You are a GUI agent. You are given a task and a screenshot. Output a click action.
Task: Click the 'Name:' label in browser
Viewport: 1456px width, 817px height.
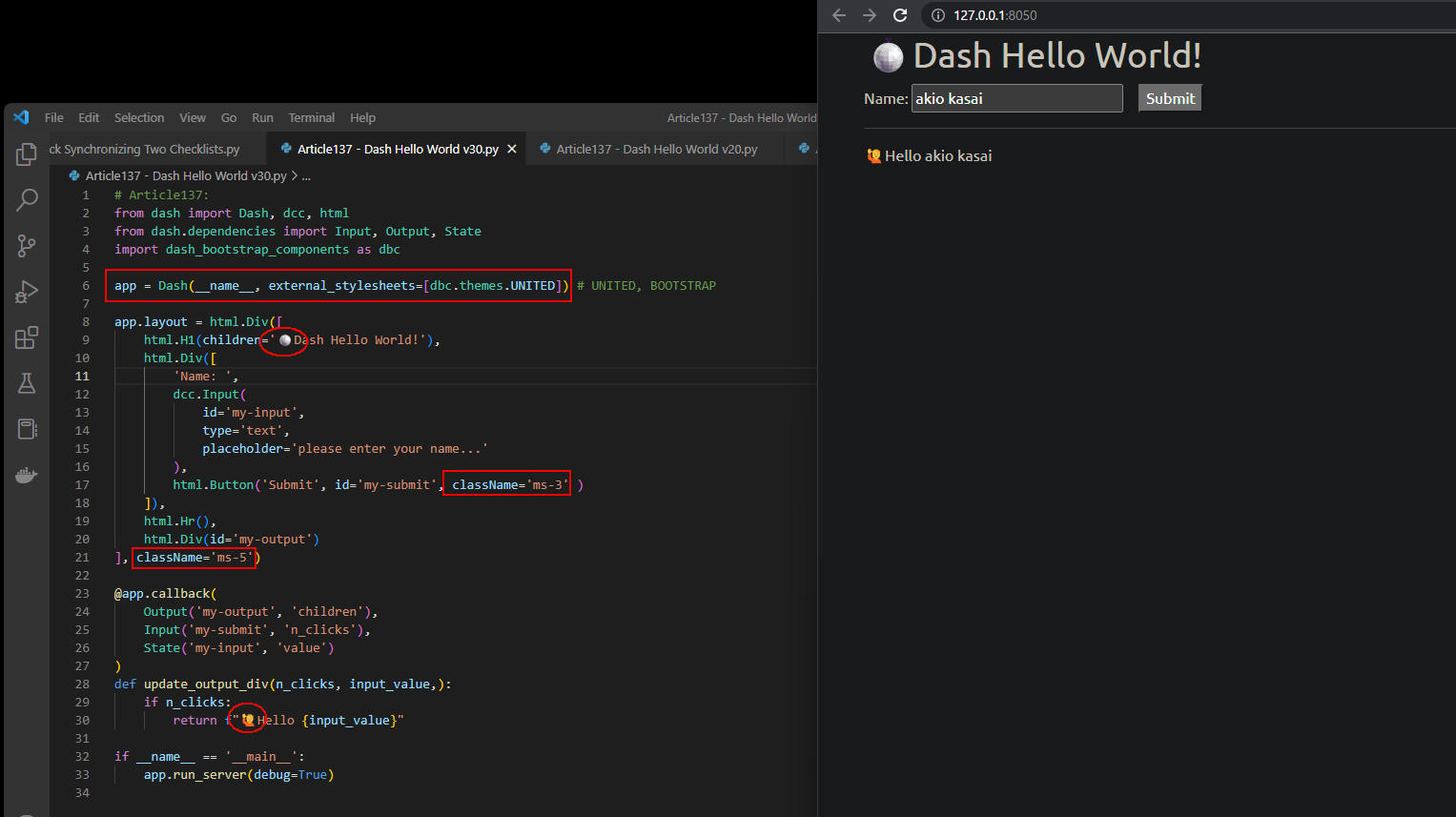coord(886,98)
